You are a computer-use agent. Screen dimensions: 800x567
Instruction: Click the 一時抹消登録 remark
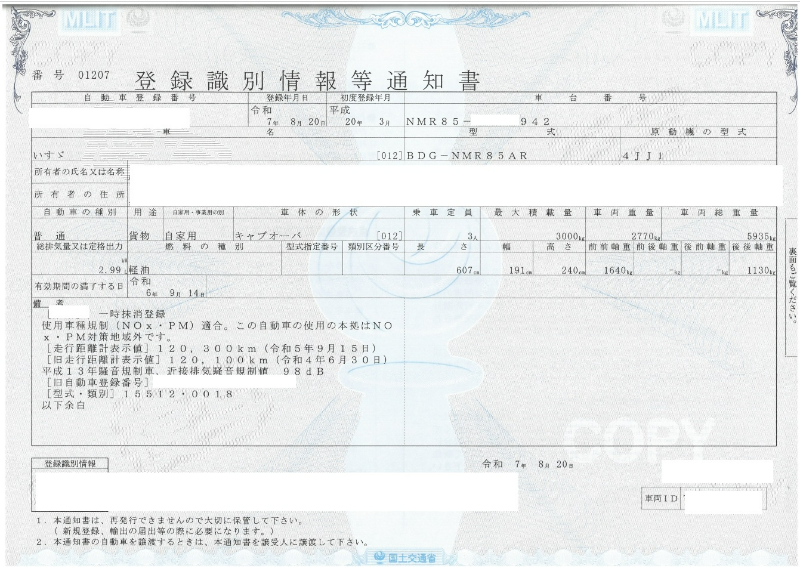click(x=133, y=314)
